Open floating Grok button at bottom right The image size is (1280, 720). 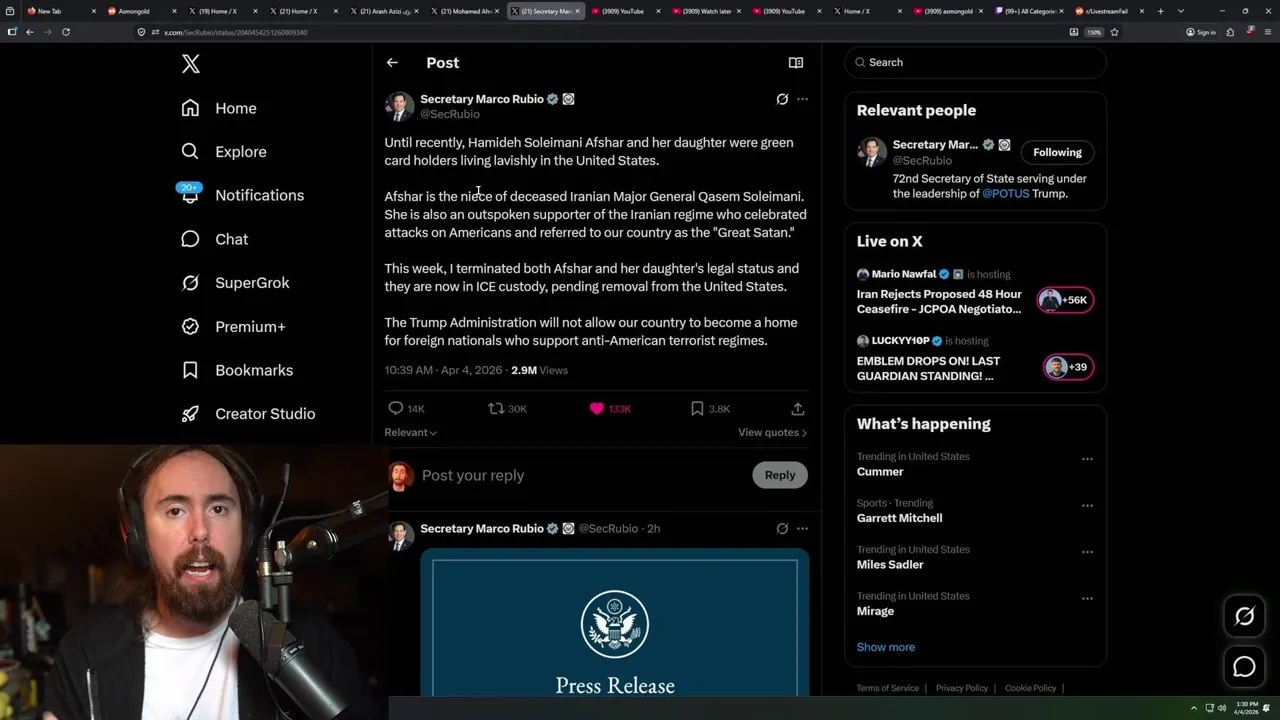[1244, 616]
